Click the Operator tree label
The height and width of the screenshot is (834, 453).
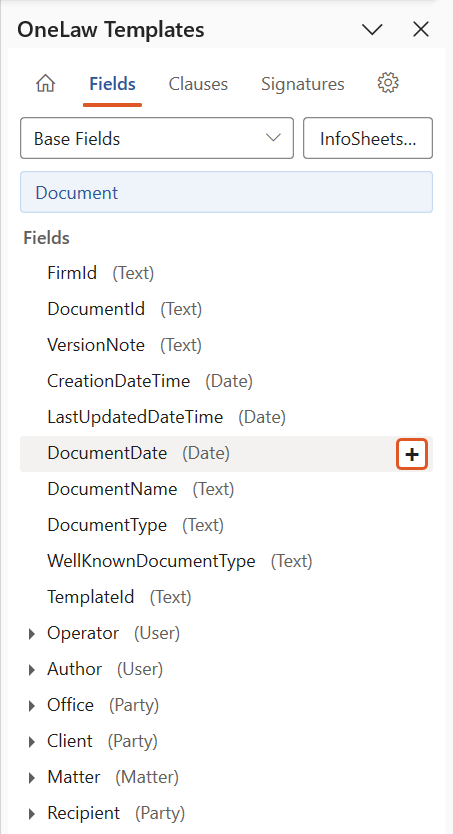(x=83, y=633)
